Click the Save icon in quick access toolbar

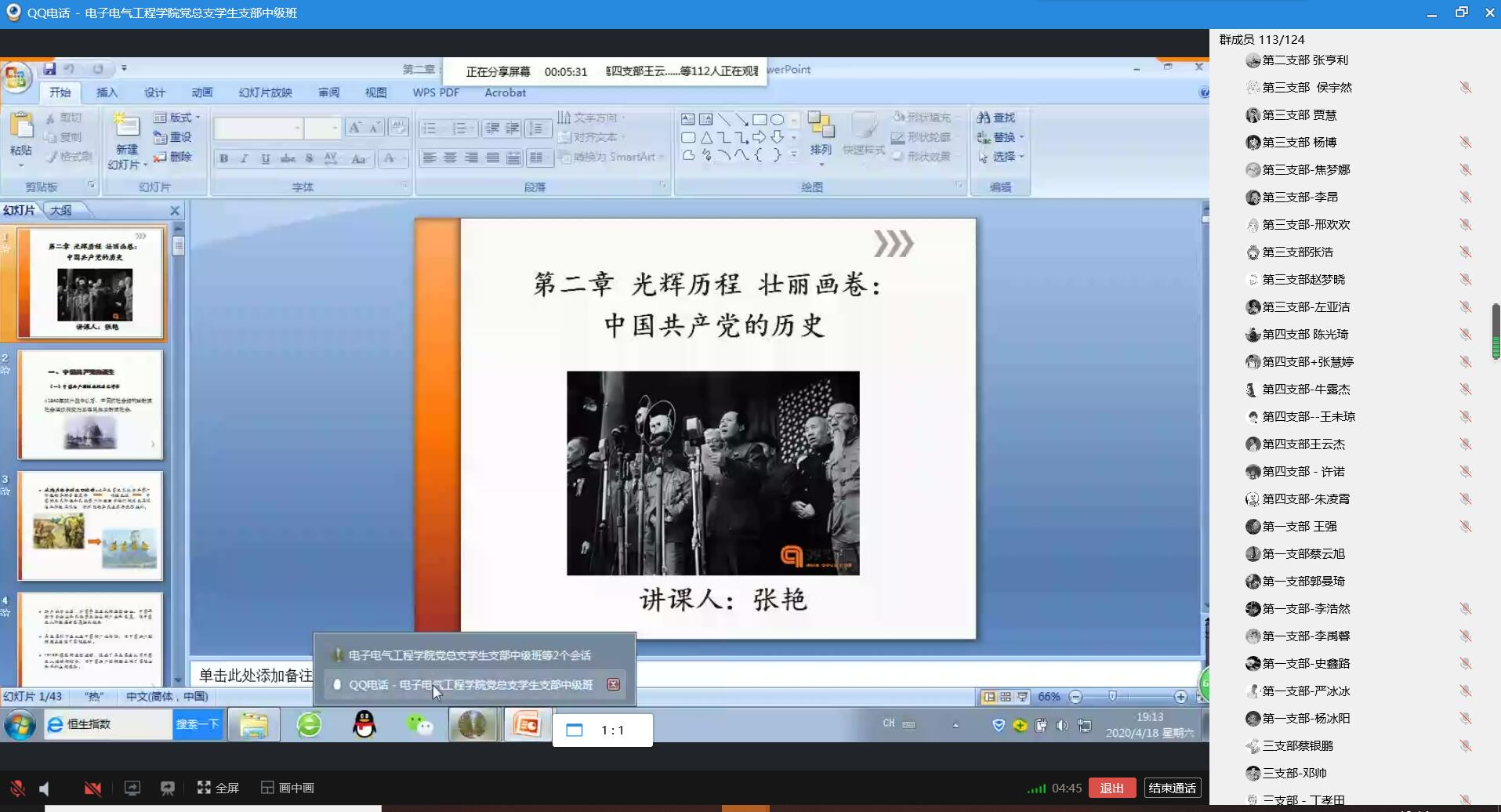49,69
